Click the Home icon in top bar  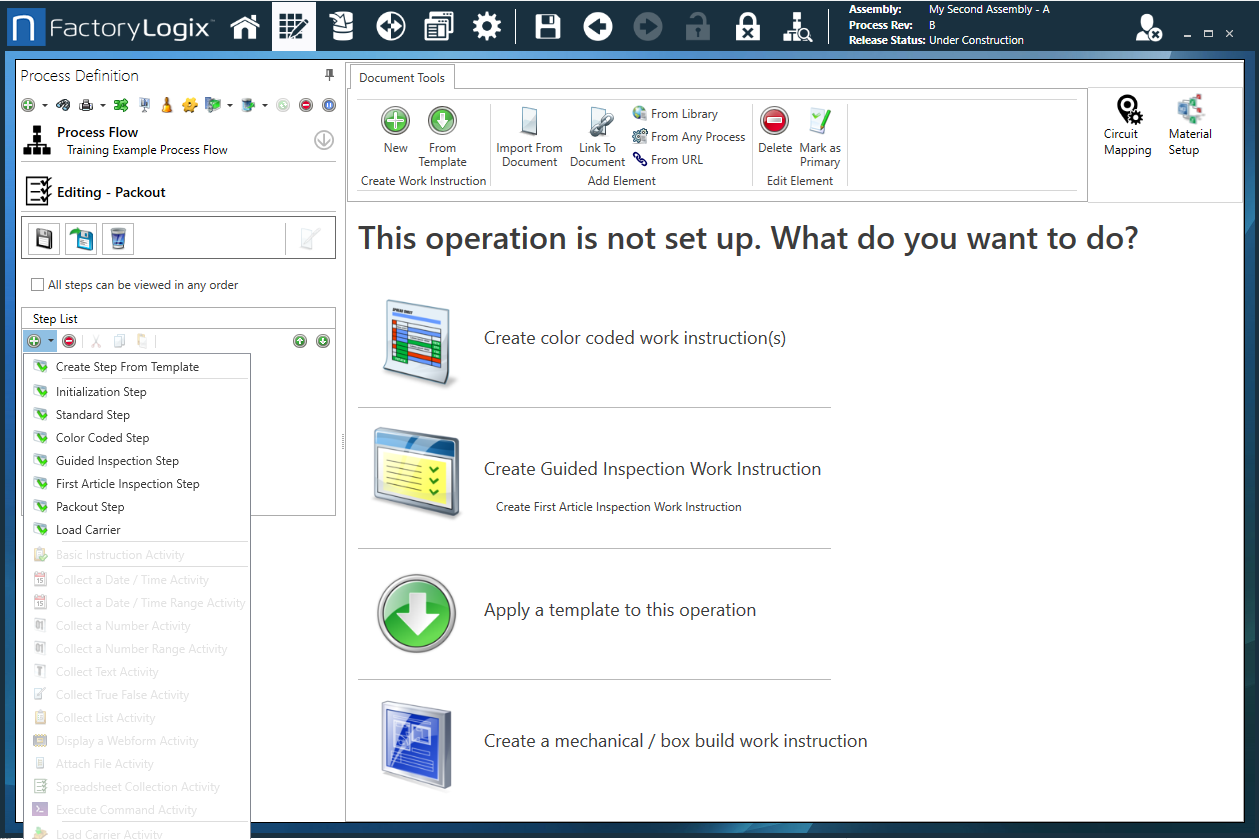click(x=245, y=26)
